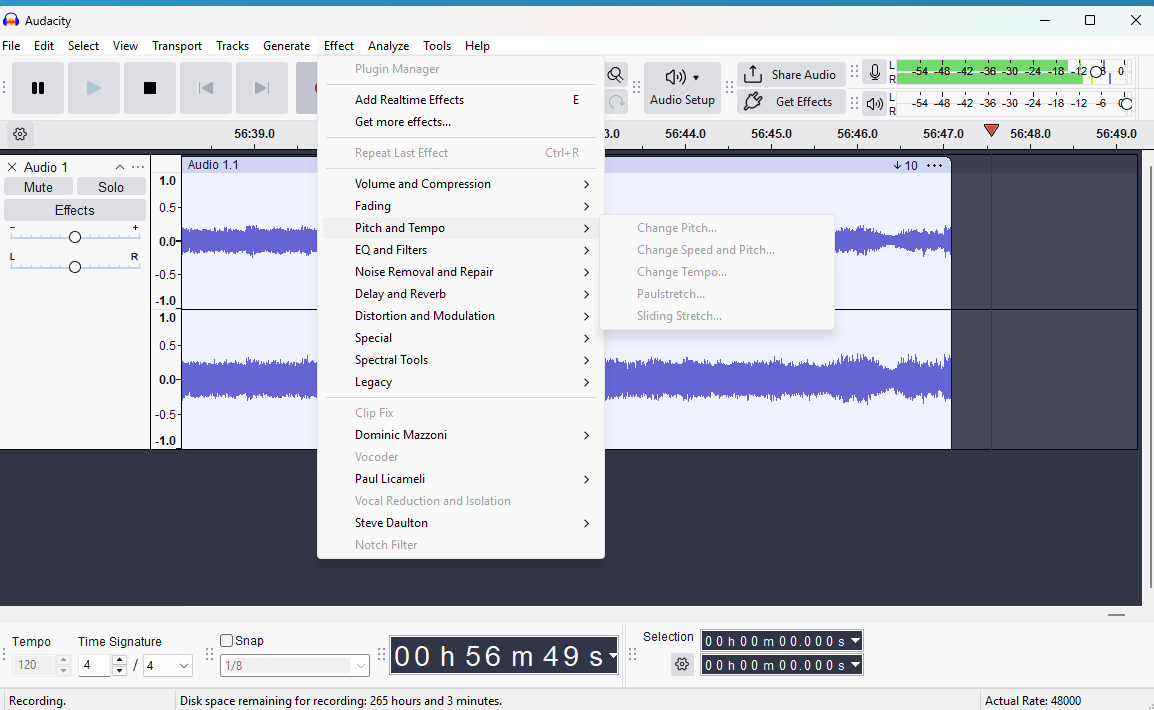
Task: Expand the Special effects submenu
Action: tap(460, 338)
